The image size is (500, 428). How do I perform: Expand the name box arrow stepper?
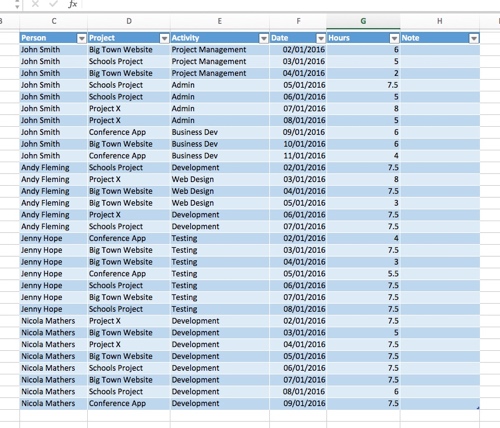coord(17,4)
